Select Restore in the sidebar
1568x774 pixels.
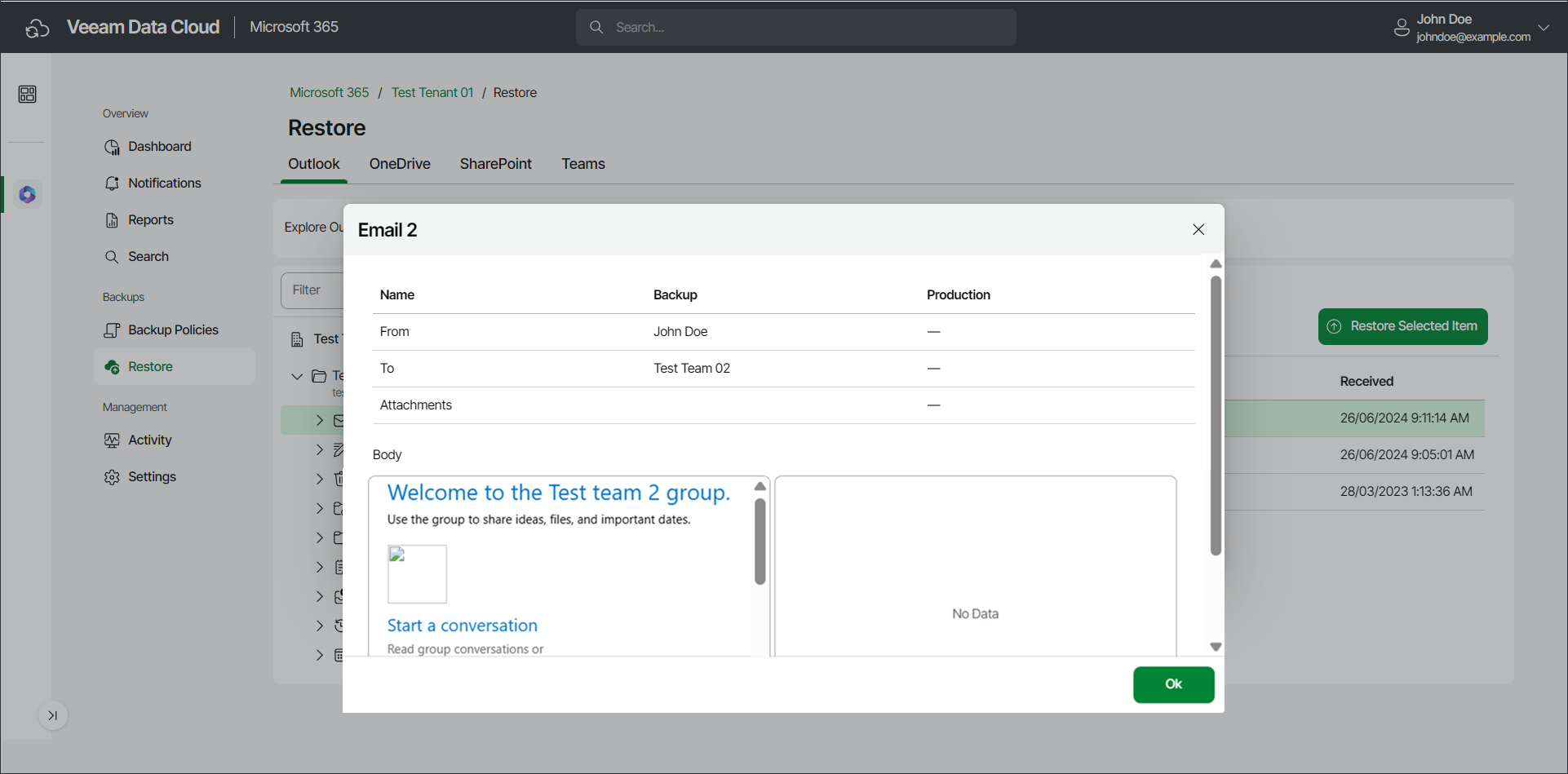(175, 367)
